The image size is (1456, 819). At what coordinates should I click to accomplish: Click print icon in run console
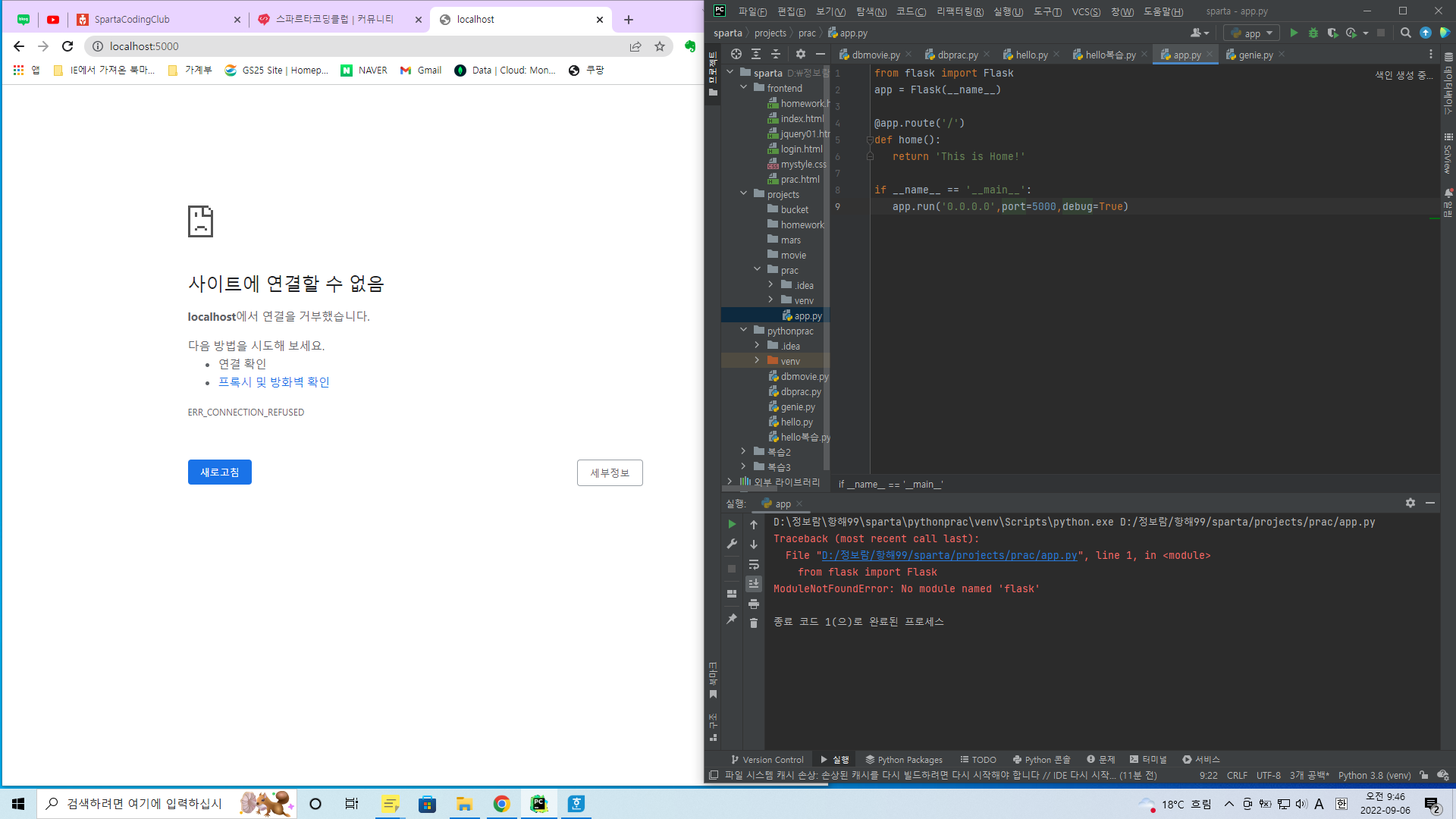754,604
